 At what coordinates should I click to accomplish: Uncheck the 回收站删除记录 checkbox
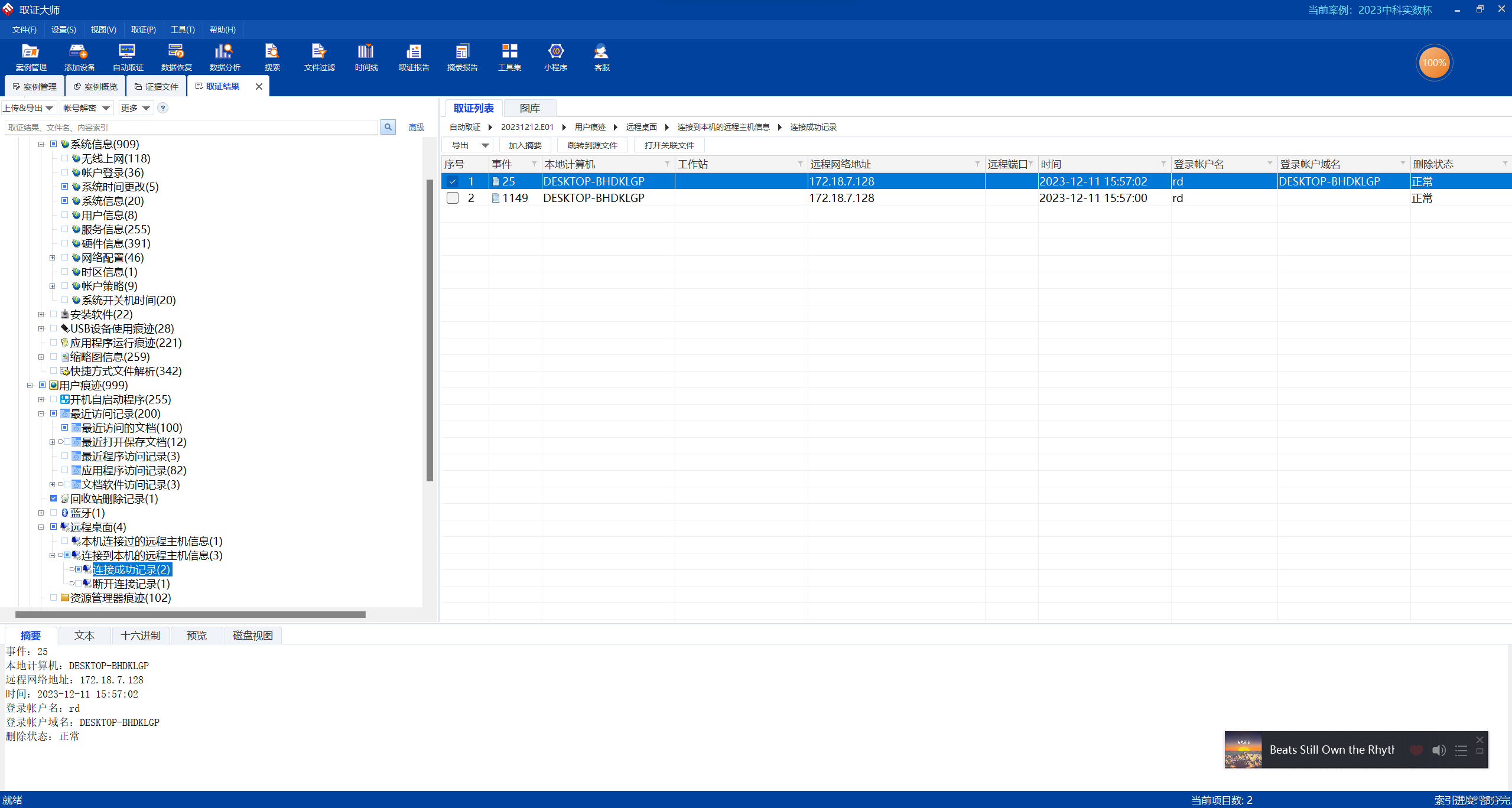(54, 499)
